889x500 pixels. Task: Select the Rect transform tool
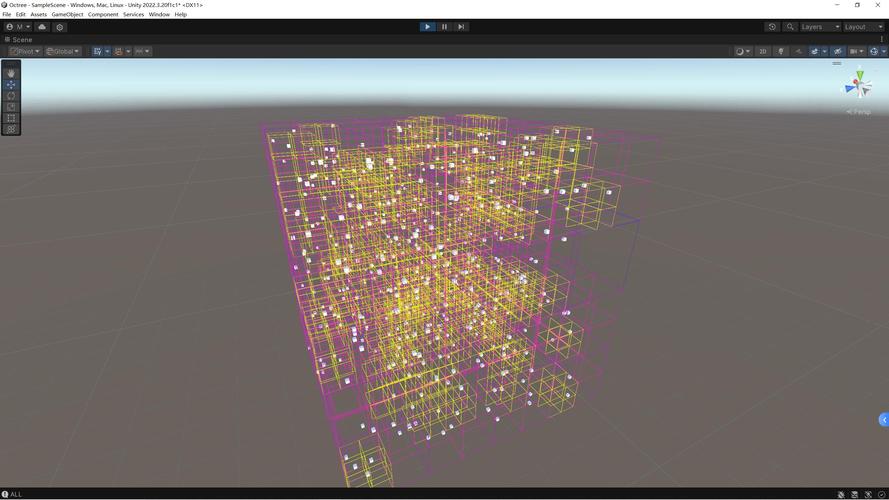tap(11, 118)
